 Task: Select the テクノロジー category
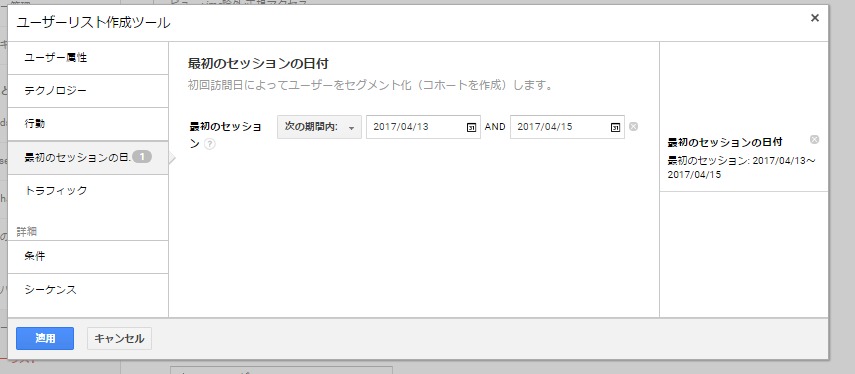[88, 91]
